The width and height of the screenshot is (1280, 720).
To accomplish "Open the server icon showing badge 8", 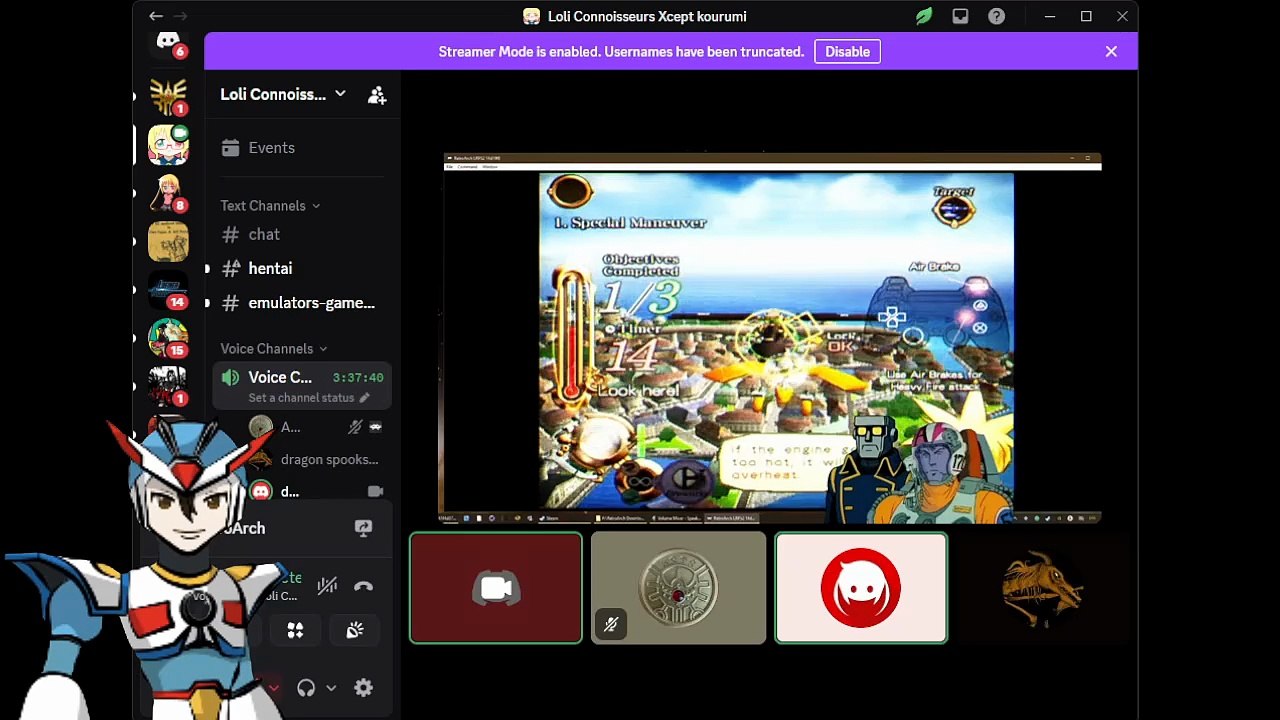I will click(168, 193).
